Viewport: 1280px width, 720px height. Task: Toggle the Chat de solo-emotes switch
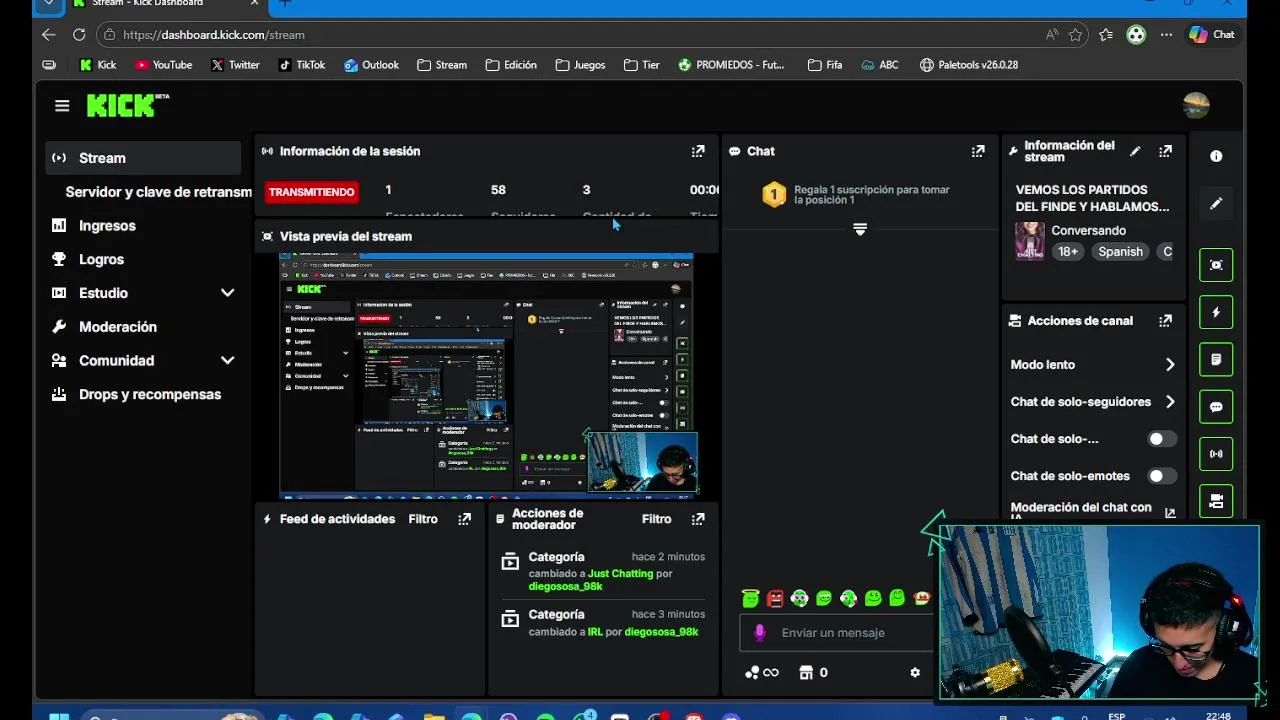1162,476
